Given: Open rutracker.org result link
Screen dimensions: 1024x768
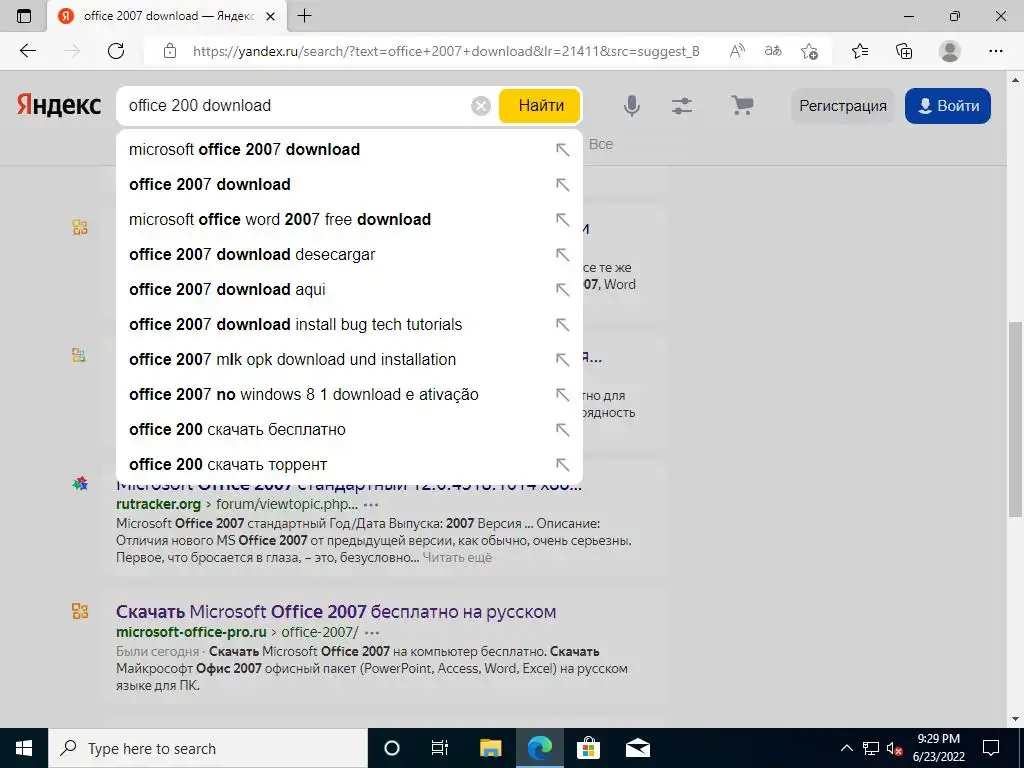Looking at the screenshot, I should pos(158,504).
